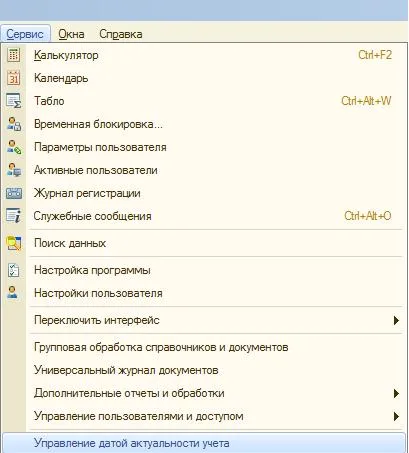Open the Справка menu
409x453 pixels.
tap(121, 34)
